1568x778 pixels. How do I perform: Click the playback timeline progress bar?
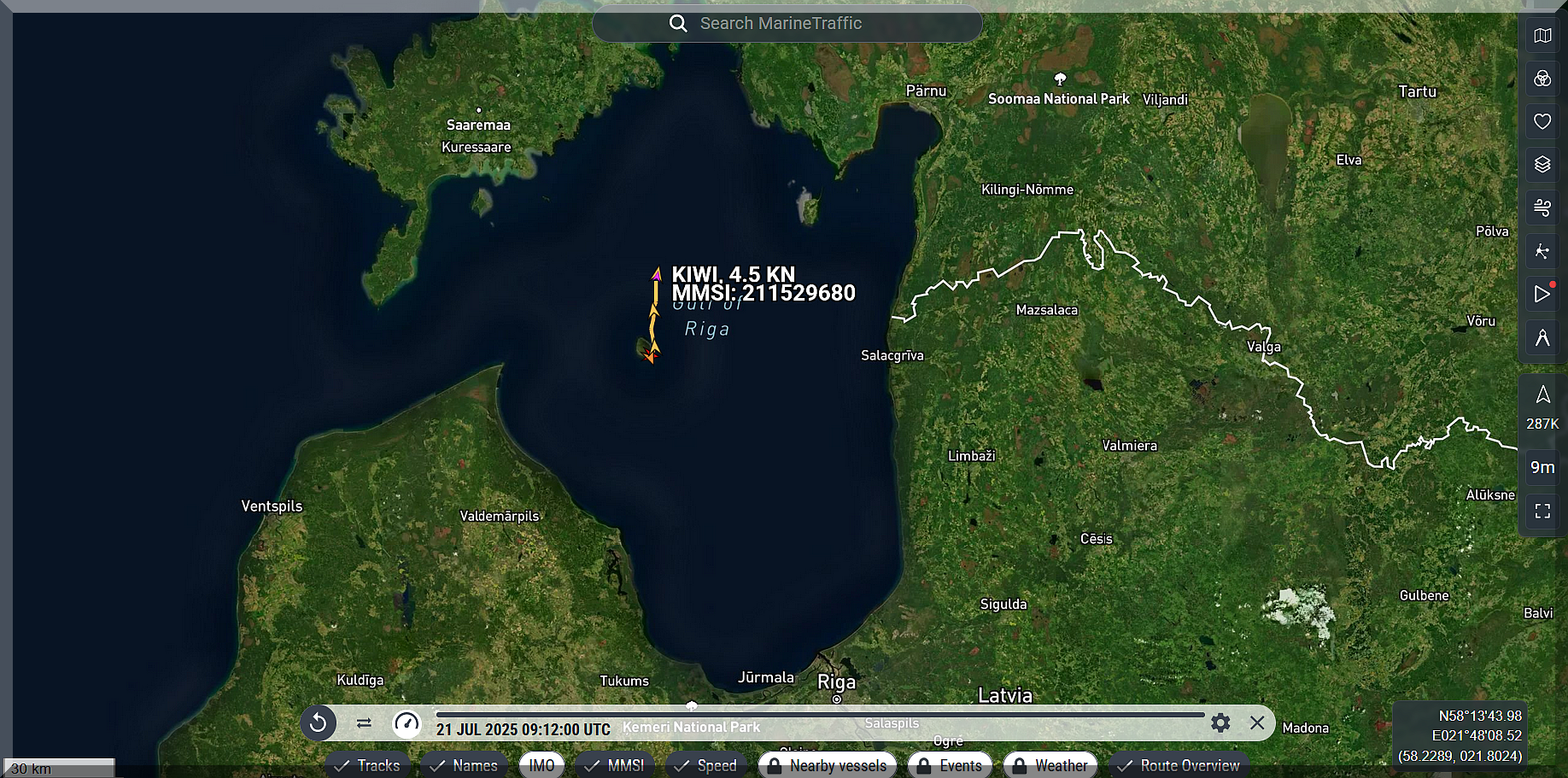tap(820, 714)
